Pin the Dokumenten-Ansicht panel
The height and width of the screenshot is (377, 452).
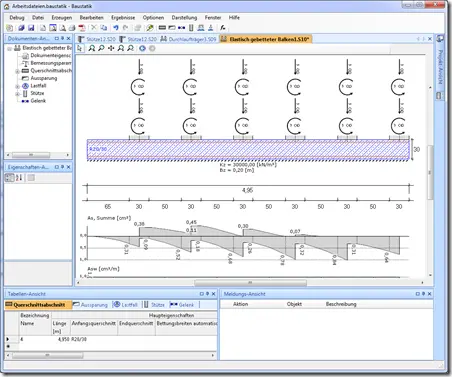point(62,38)
